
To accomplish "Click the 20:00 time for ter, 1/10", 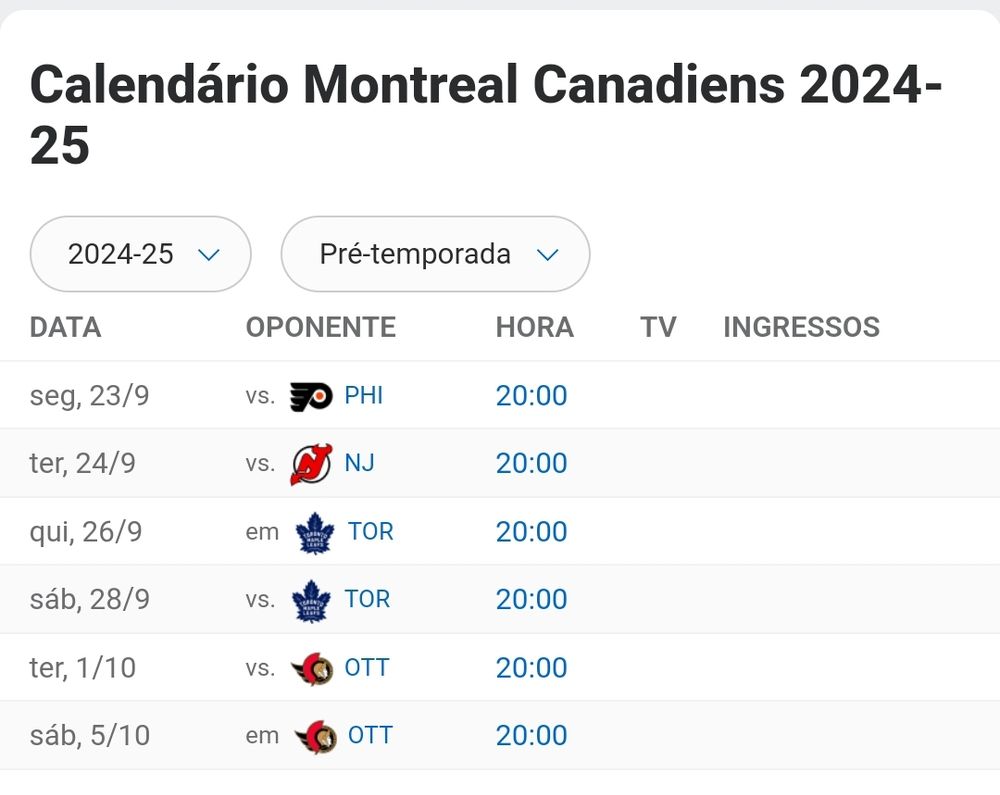I will point(532,668).
